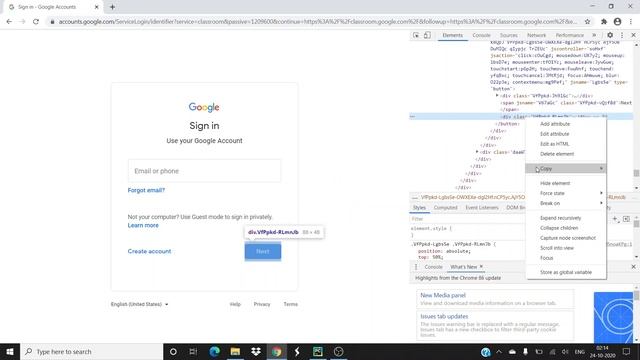Screen dimensions: 640x360
Task: Open DevTools settings gear
Action: pos(610,36)
